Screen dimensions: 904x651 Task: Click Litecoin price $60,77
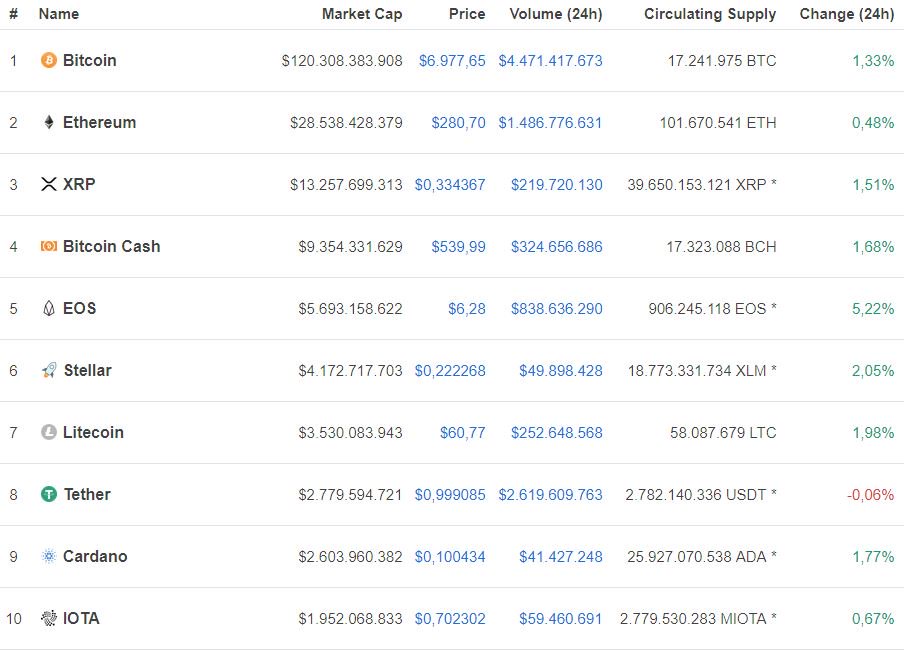[x=462, y=432]
